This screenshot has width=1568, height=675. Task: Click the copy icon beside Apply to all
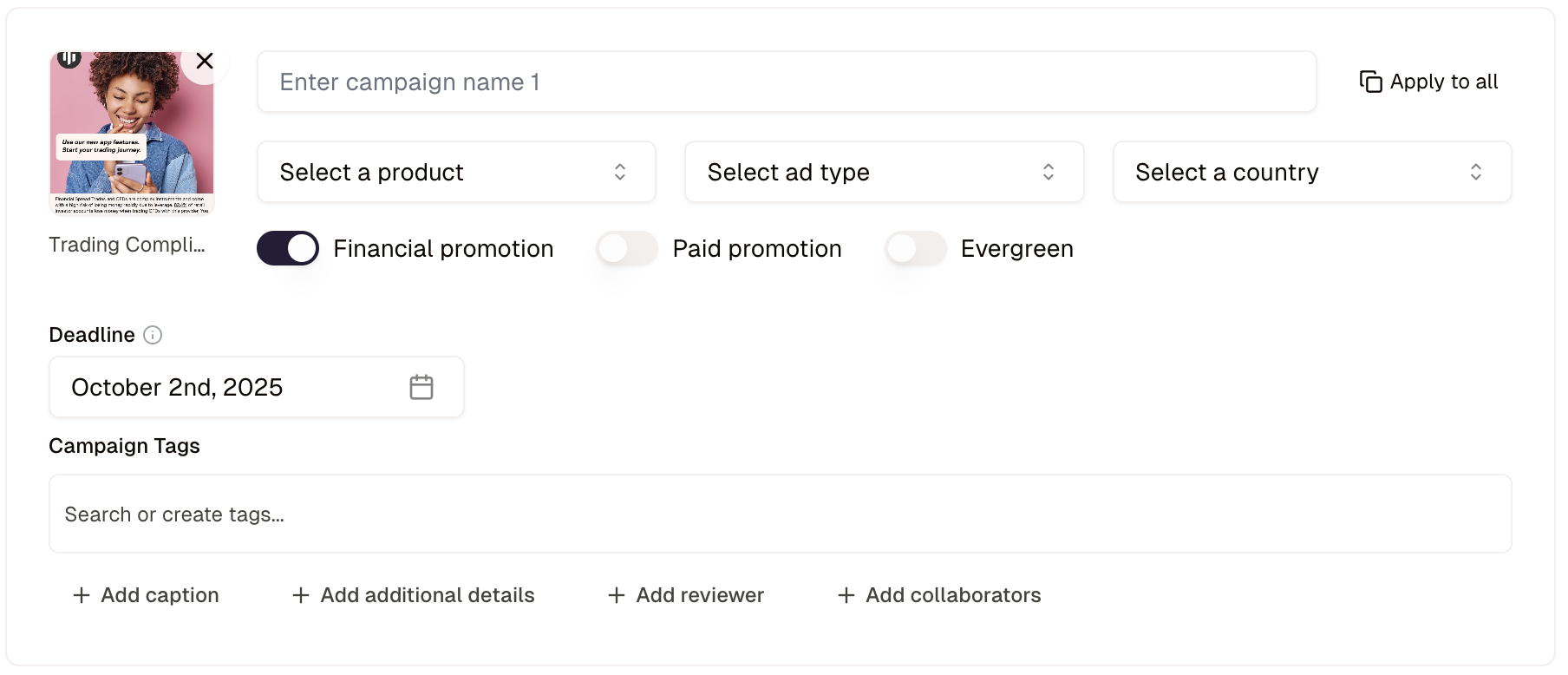coord(1370,82)
